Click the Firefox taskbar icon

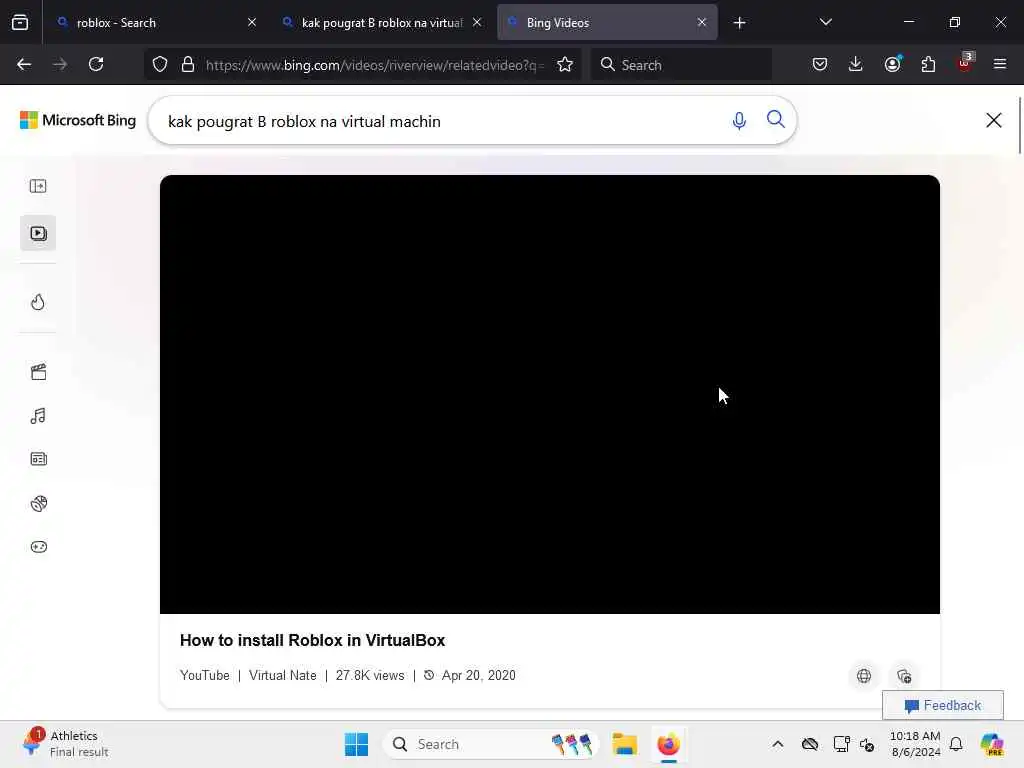click(669, 744)
